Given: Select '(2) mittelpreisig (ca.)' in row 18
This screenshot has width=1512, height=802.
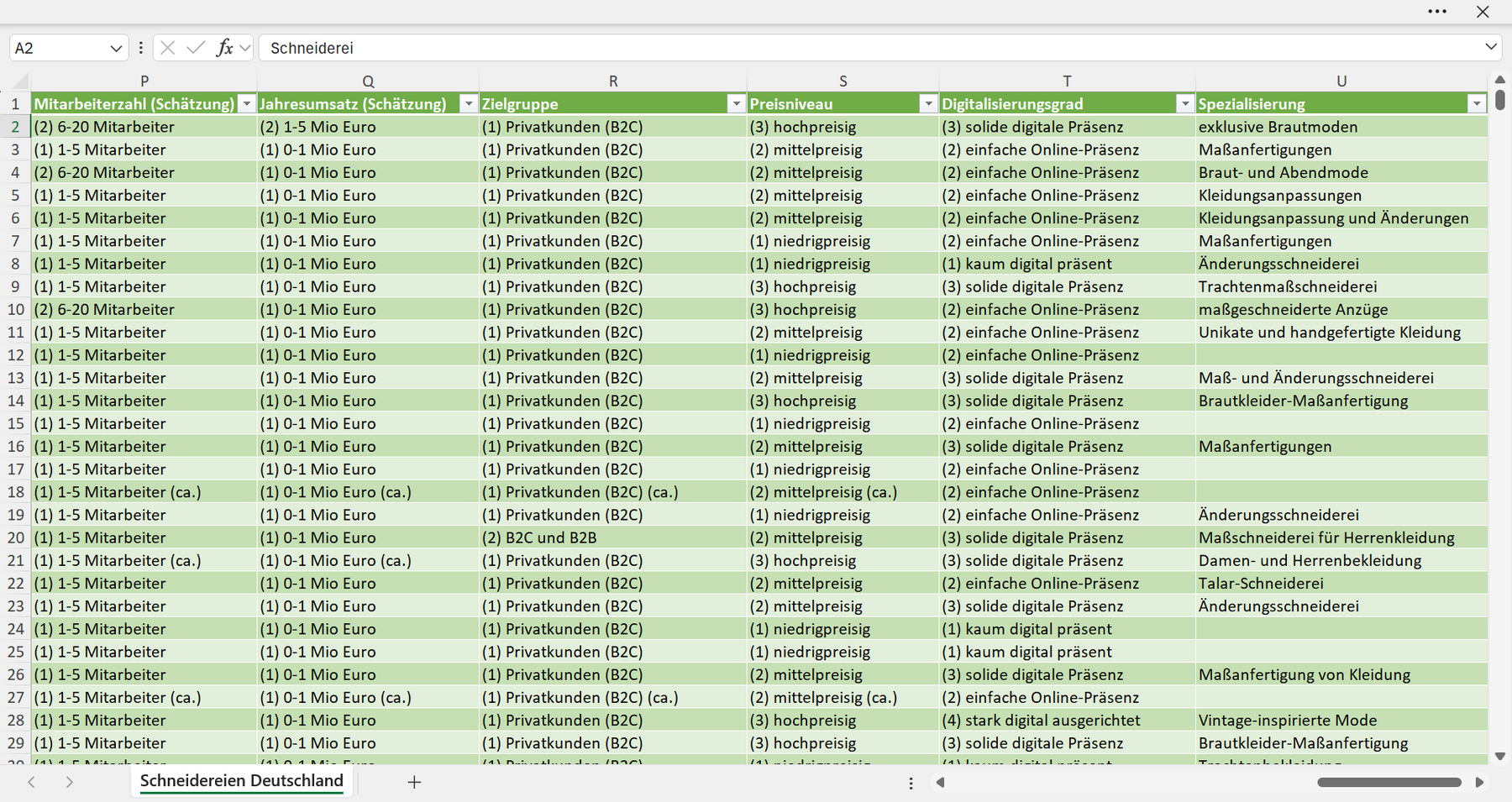Looking at the screenshot, I should click(843, 493).
